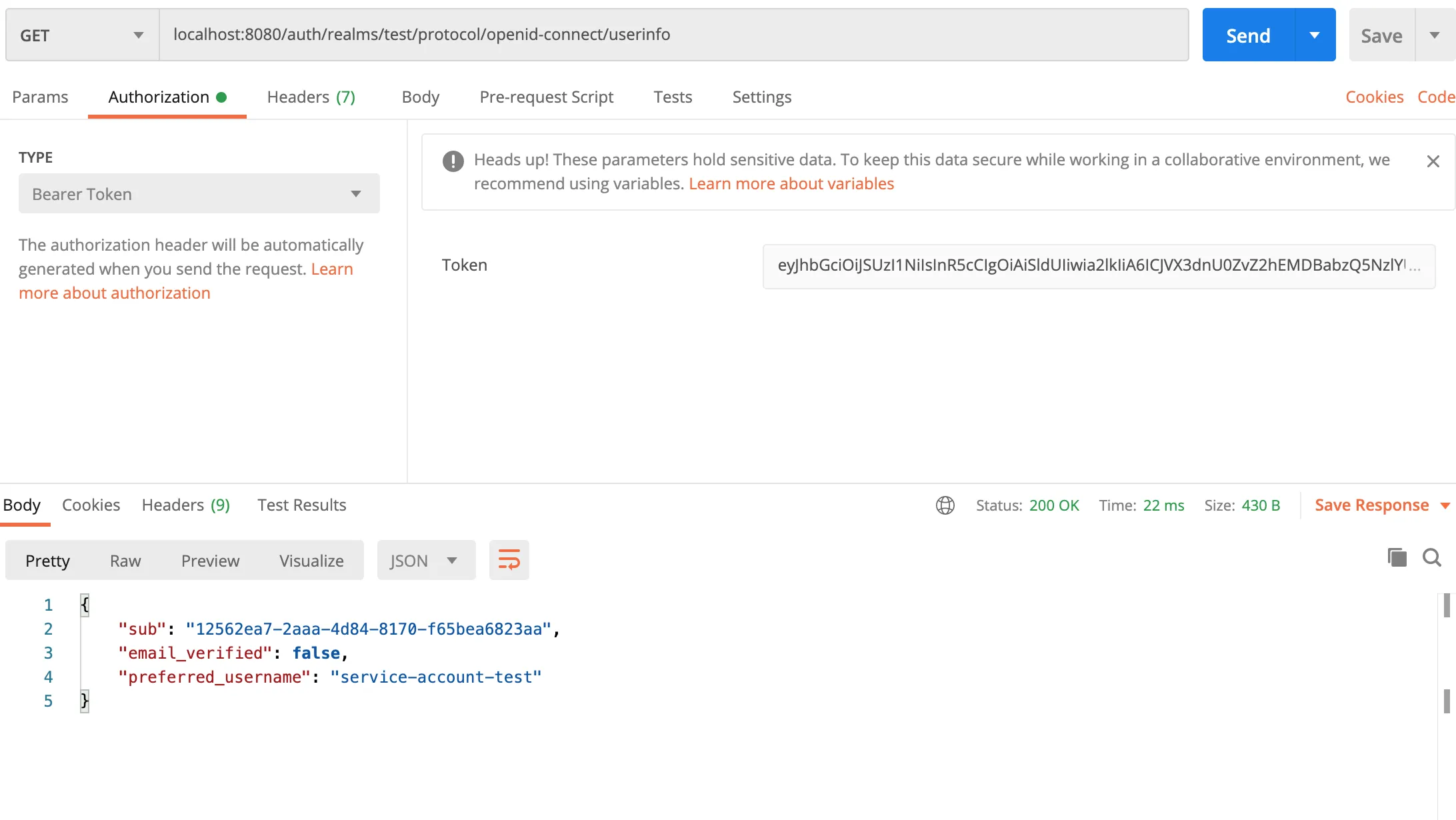Open the Save button dropdown arrow

(x=1435, y=35)
